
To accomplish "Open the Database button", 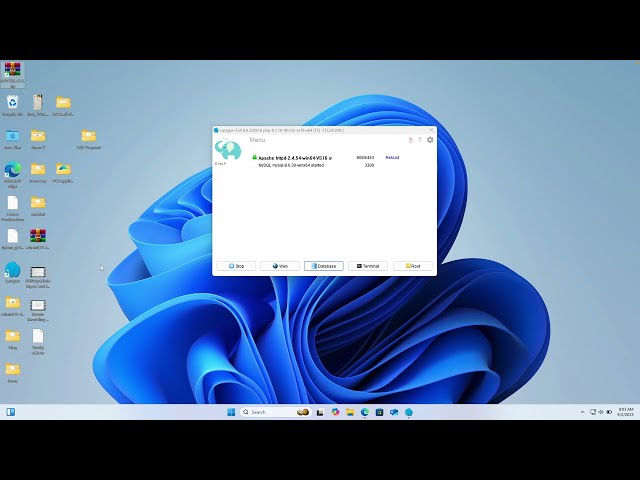I will click(x=324, y=266).
